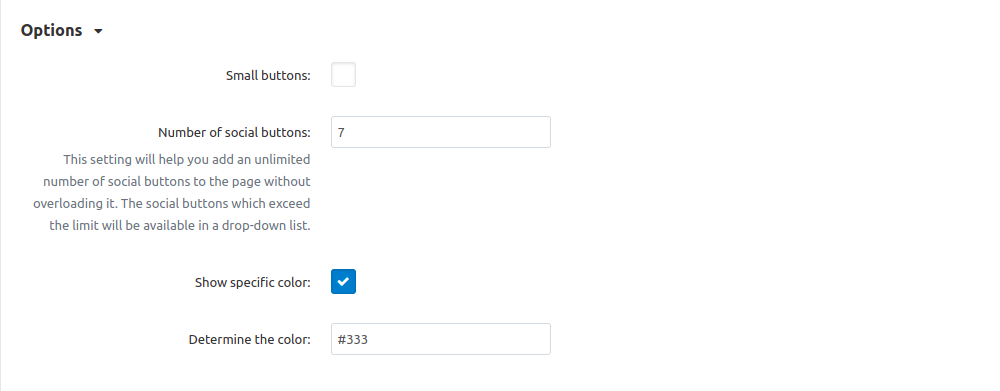Click the "Determine the color:" label
Viewport: 1000px width, 391px height.
click(249, 339)
